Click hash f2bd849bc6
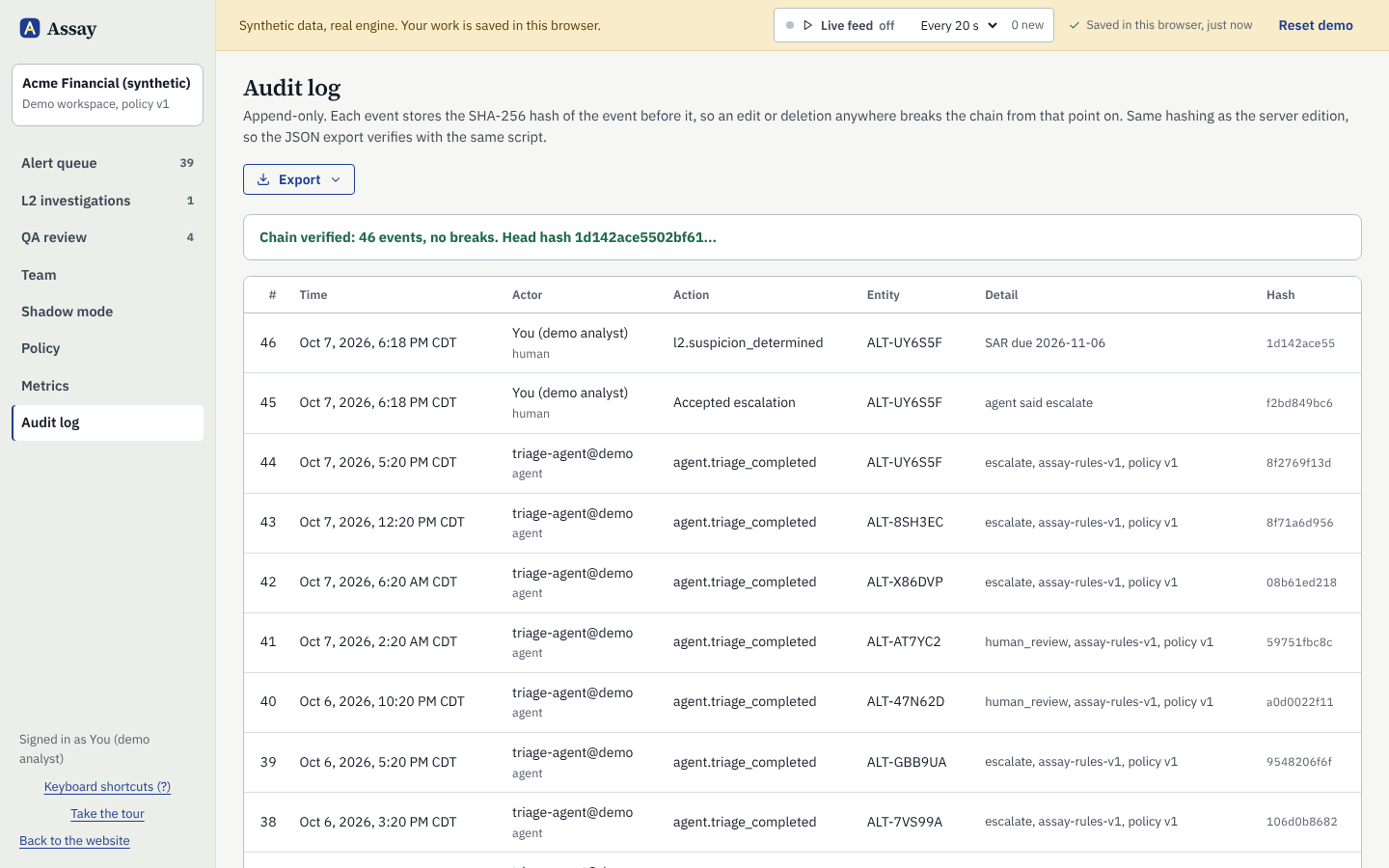 click(1299, 403)
